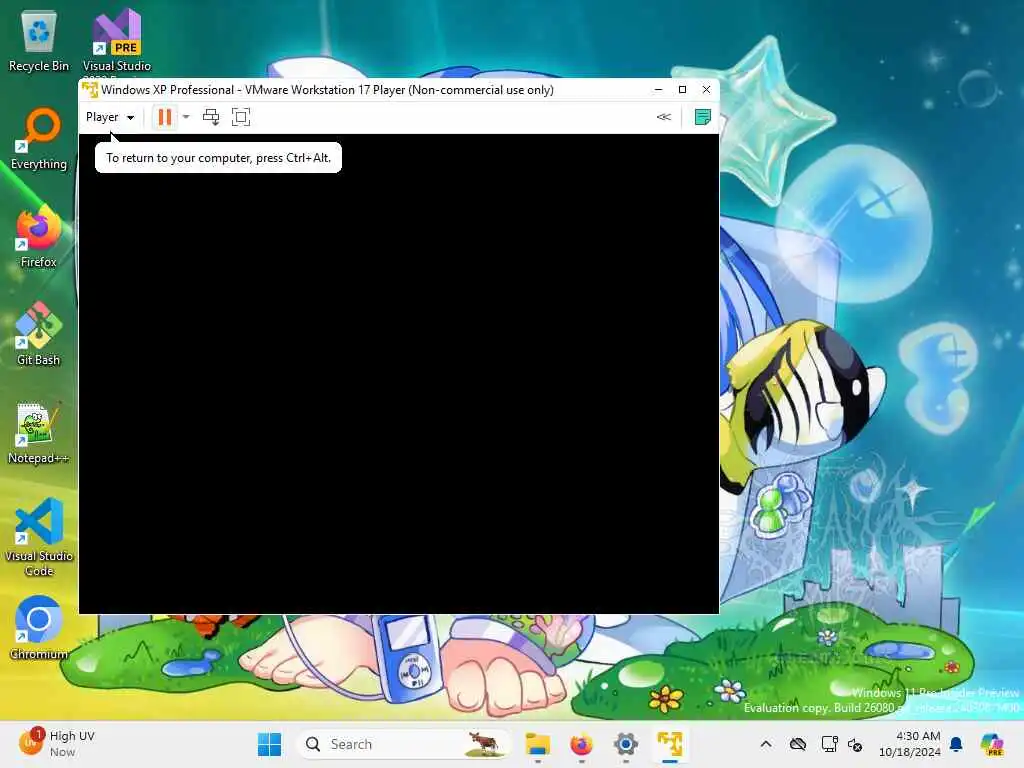Open the clock showing 4:30 AM
Viewport: 1024px width, 768px height.
click(910, 744)
